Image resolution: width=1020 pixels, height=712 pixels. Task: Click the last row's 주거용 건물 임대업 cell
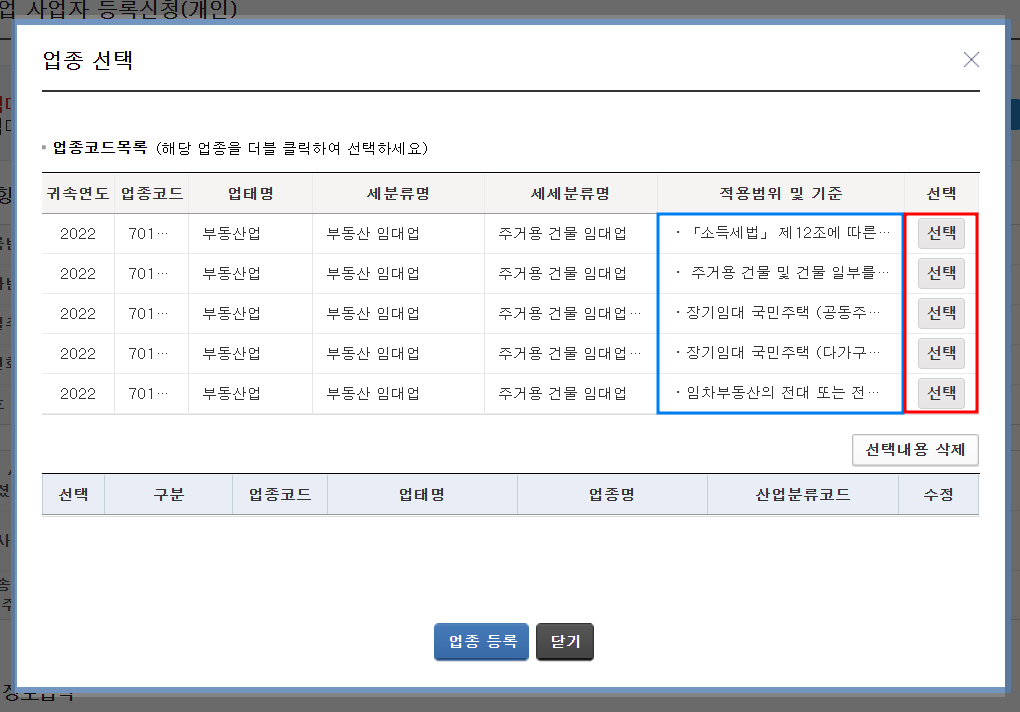pyautogui.click(x=569, y=393)
